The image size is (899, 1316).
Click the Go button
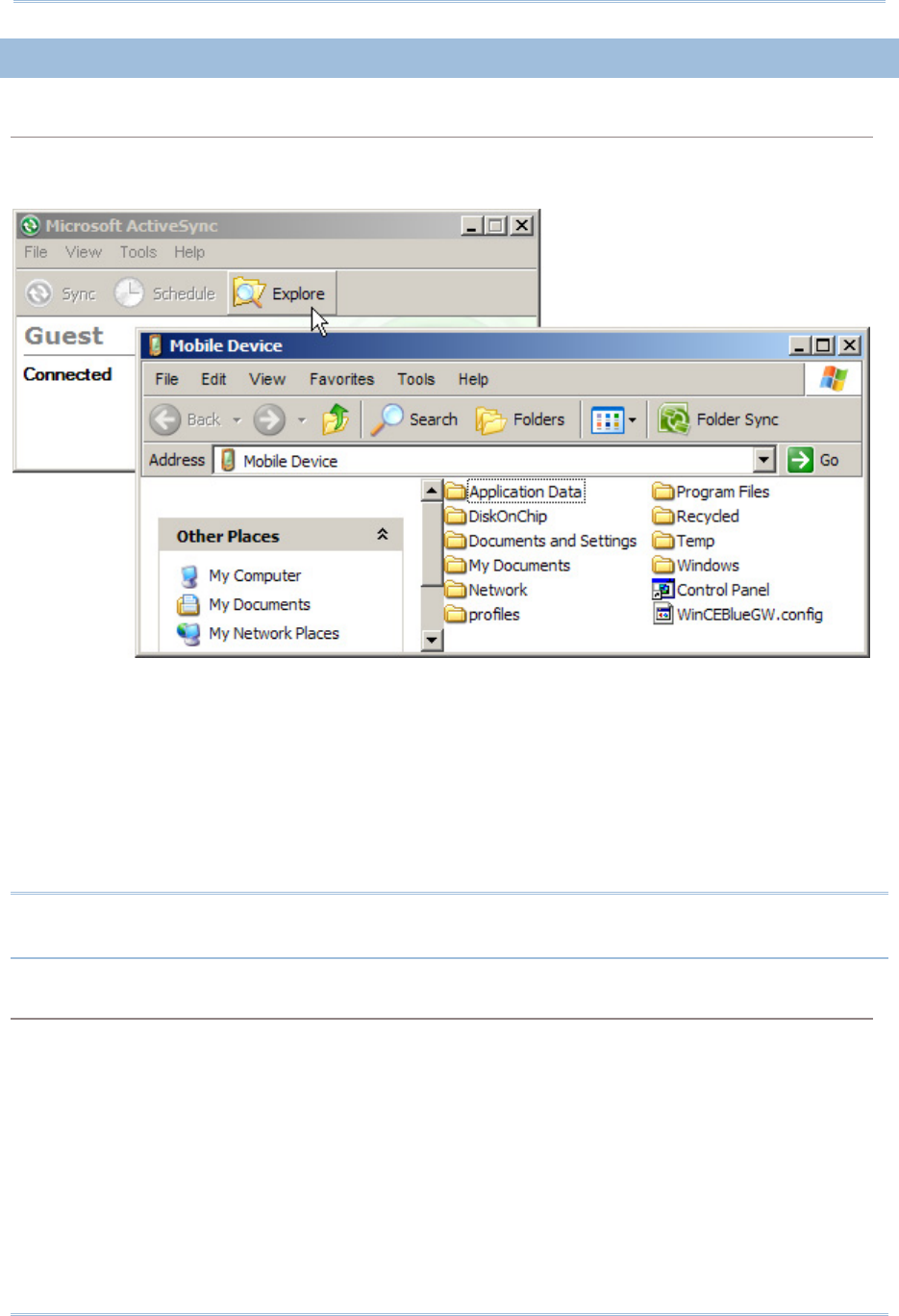(x=813, y=460)
